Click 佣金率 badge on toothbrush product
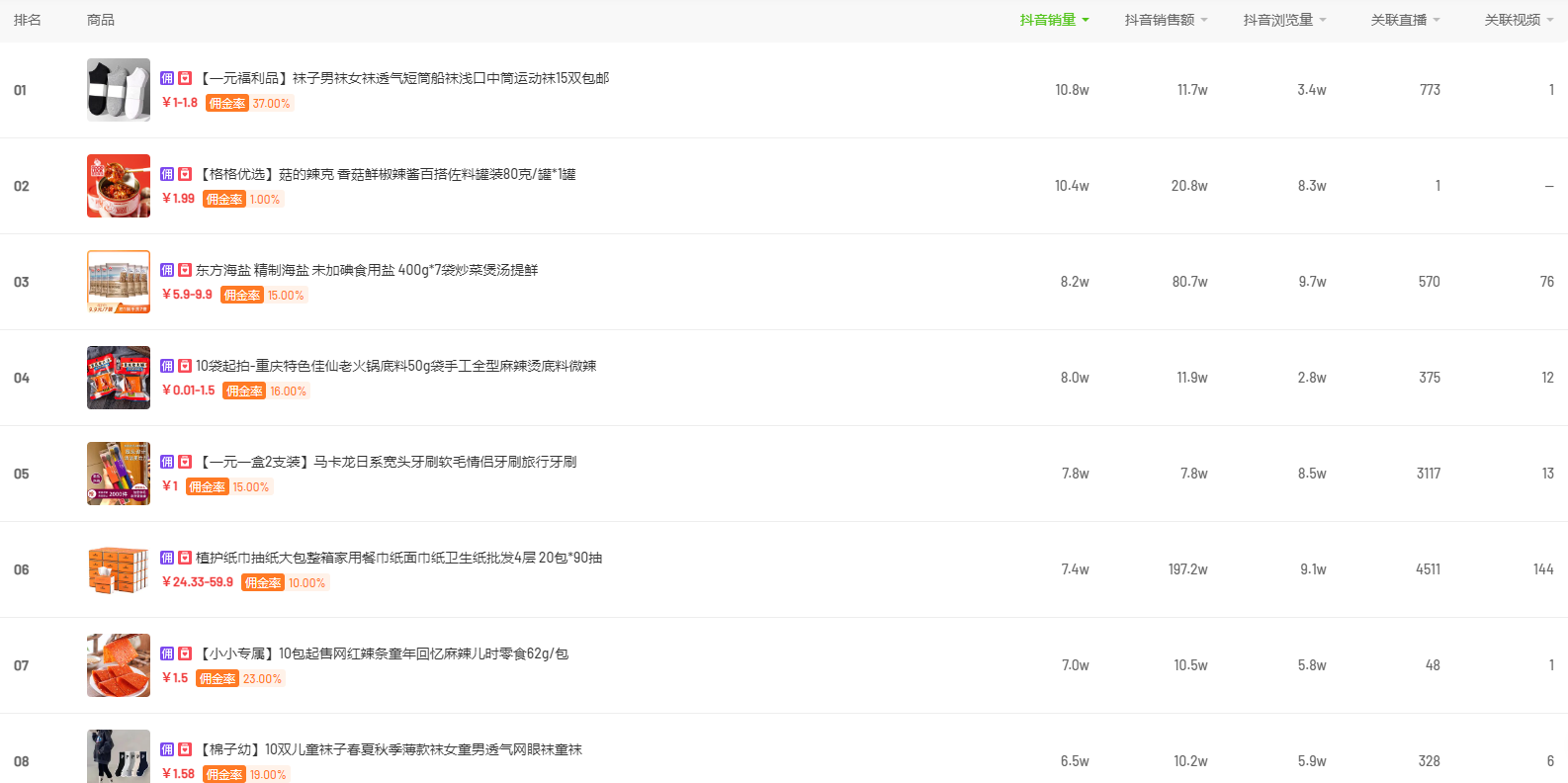This screenshot has height=783, width=1568. 208,486
